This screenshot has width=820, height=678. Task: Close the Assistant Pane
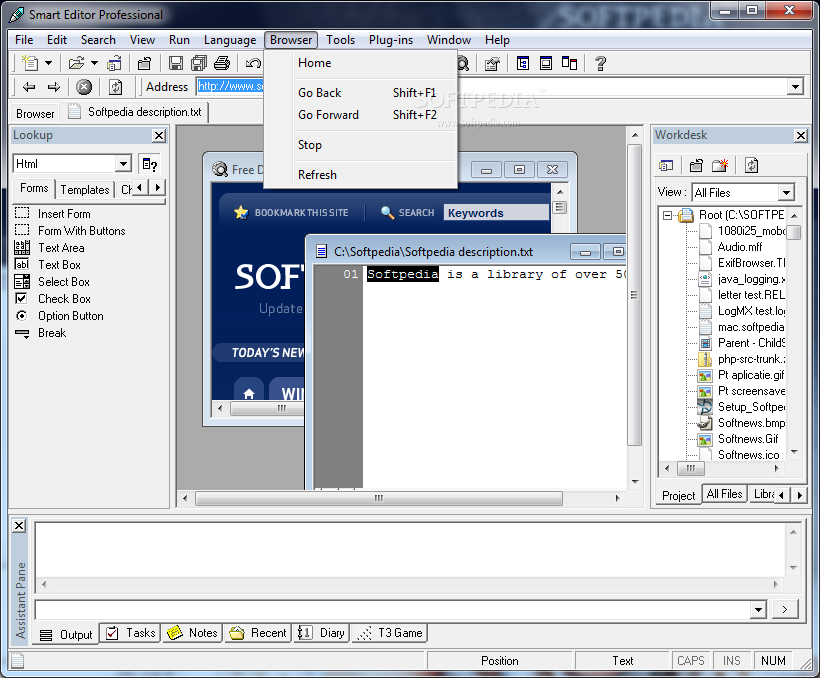[x=19, y=525]
